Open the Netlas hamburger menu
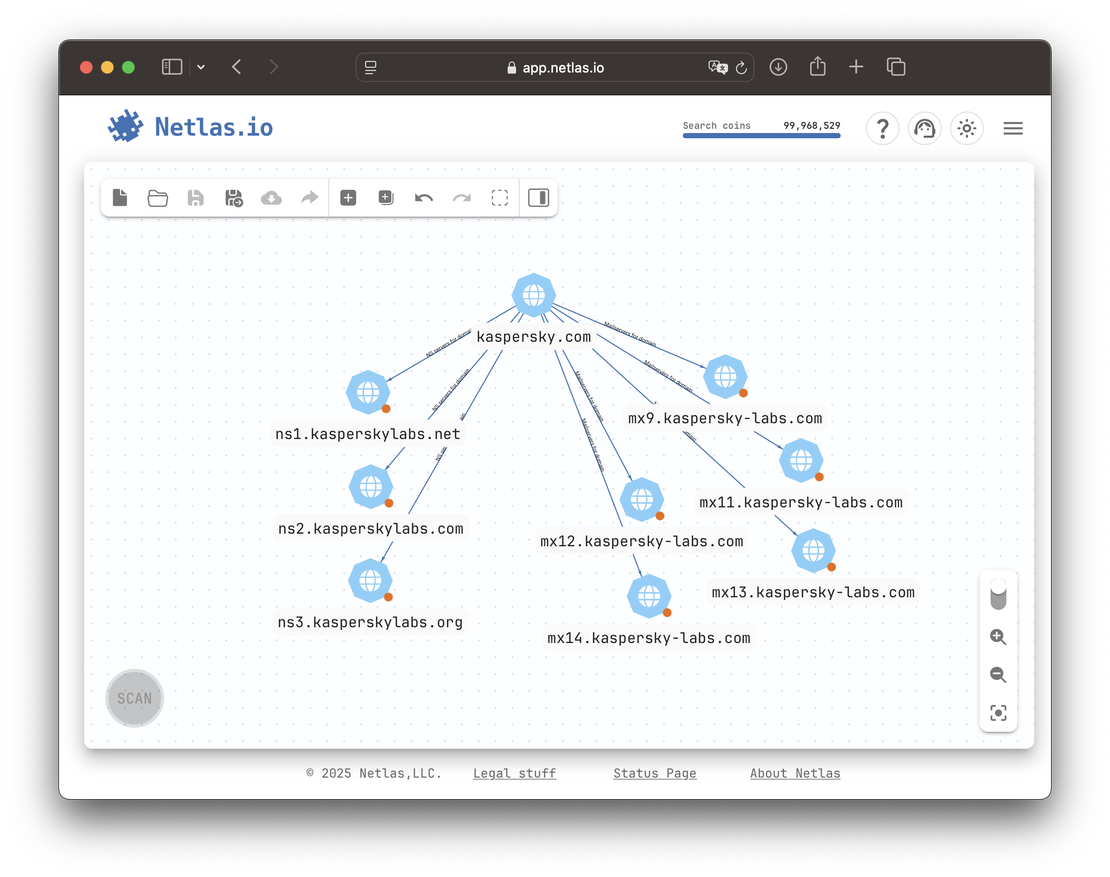The image size is (1110, 877). point(1013,128)
